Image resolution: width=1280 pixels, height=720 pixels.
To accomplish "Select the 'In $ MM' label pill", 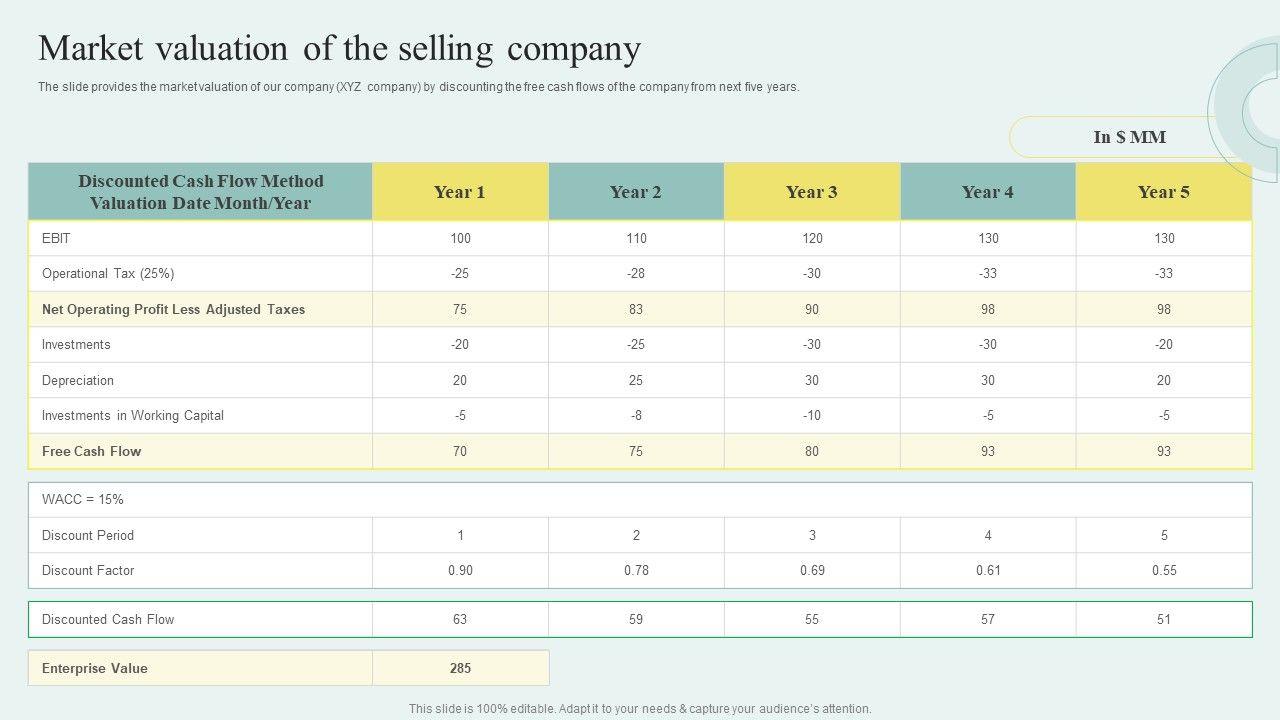I will [x=1129, y=137].
